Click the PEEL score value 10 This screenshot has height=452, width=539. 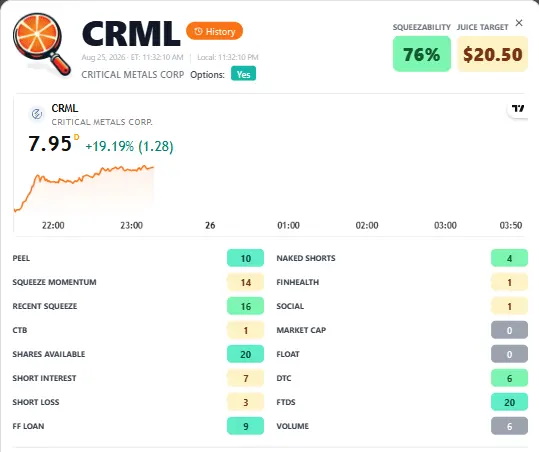click(245, 258)
